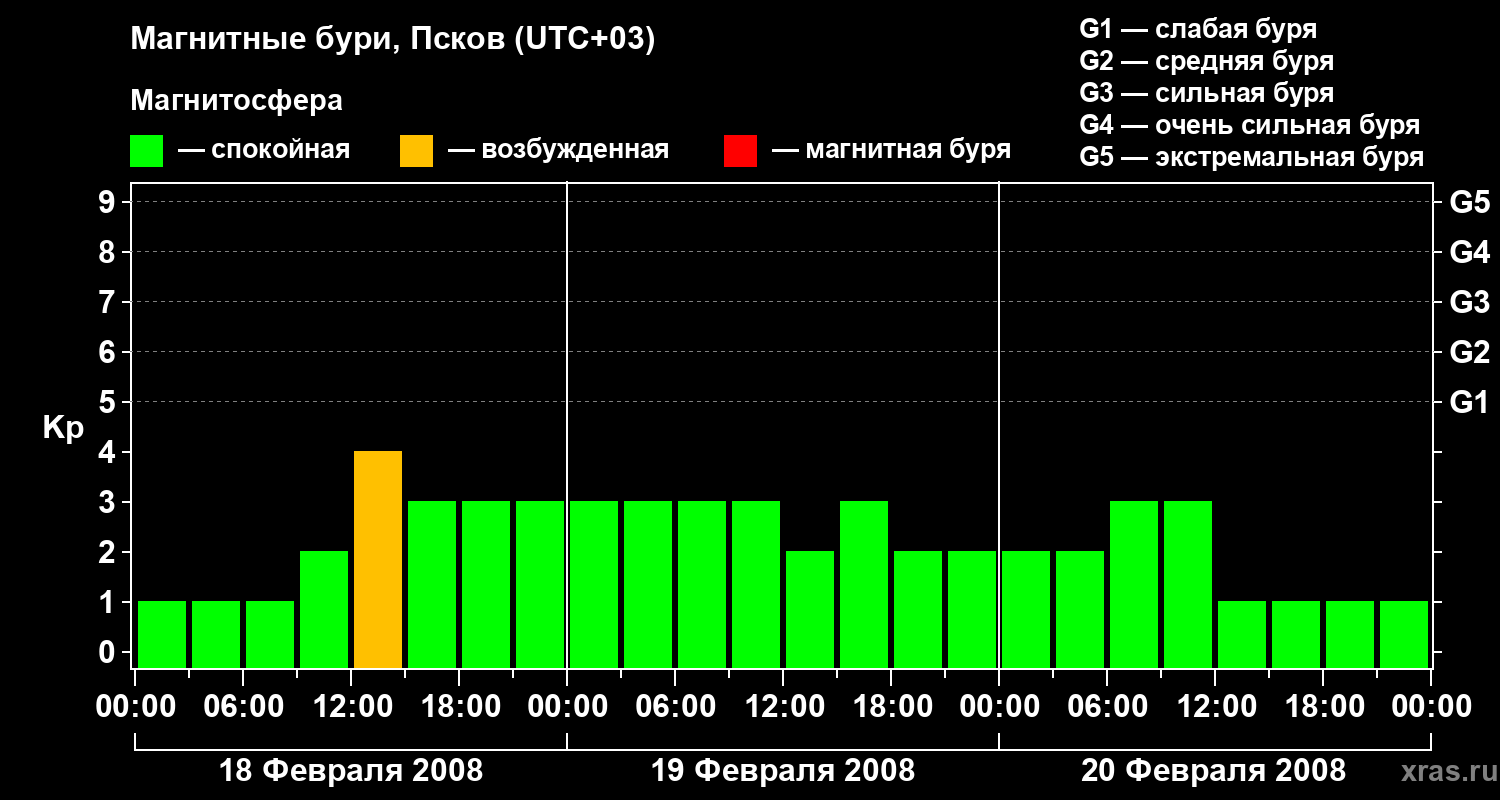Click the 'G1' label on the right axis
1500x800 pixels.
click(1470, 403)
